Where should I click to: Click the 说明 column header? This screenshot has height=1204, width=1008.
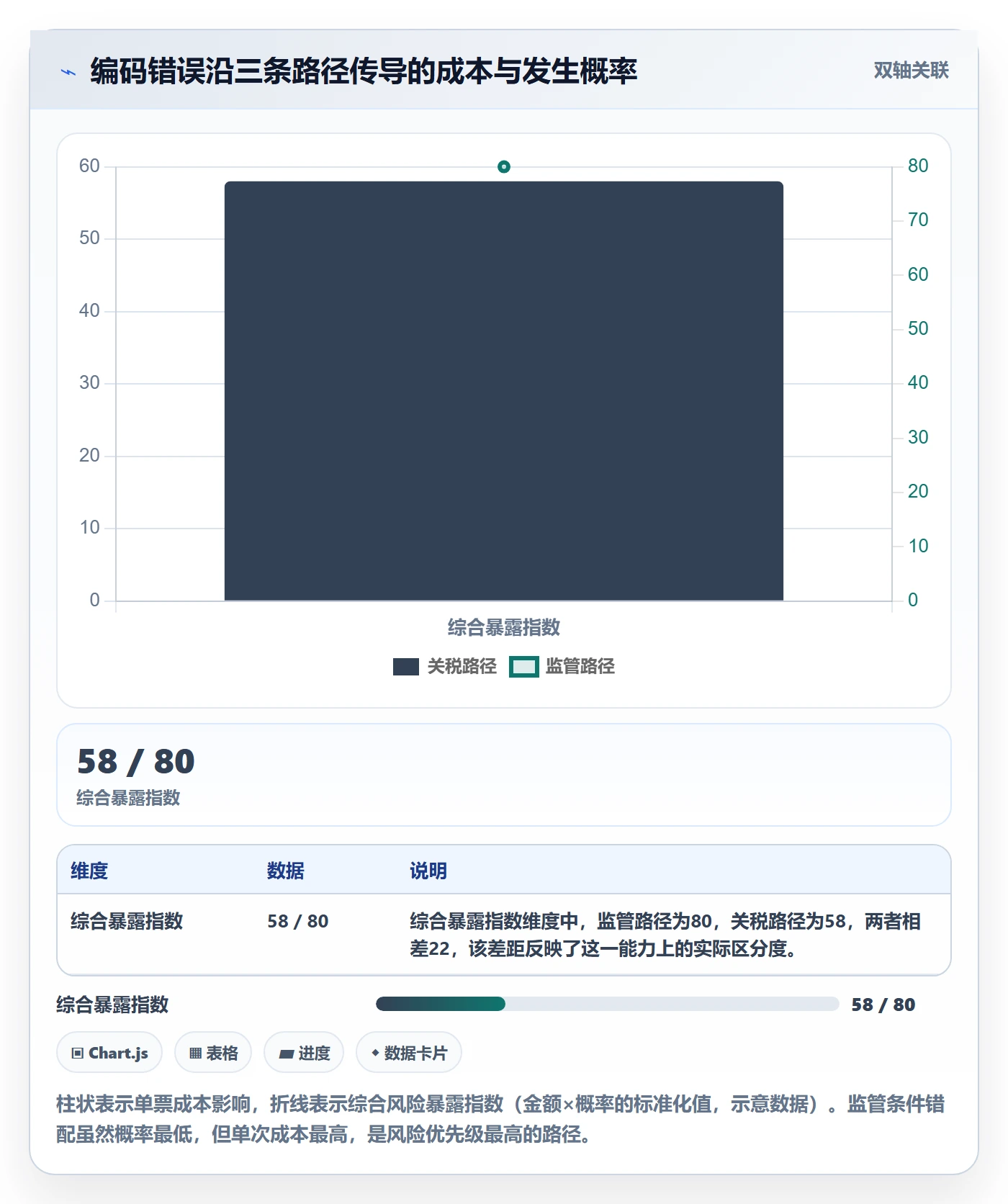coord(428,871)
